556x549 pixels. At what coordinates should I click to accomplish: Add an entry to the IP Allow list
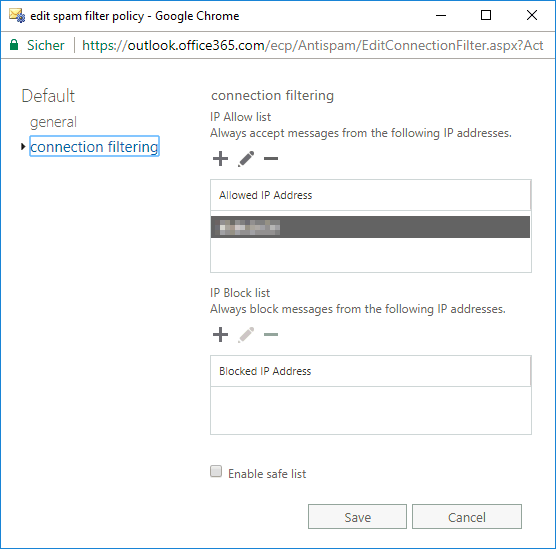pyautogui.click(x=220, y=159)
